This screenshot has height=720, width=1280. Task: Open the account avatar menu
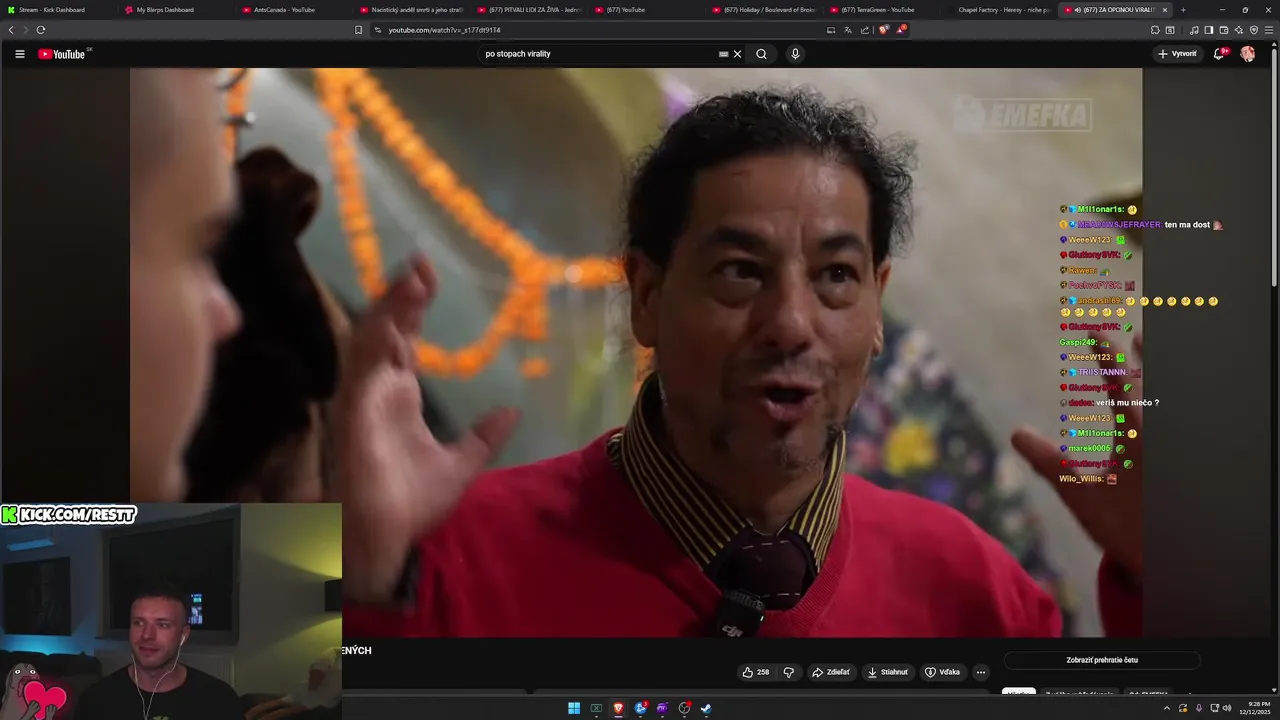point(1248,54)
